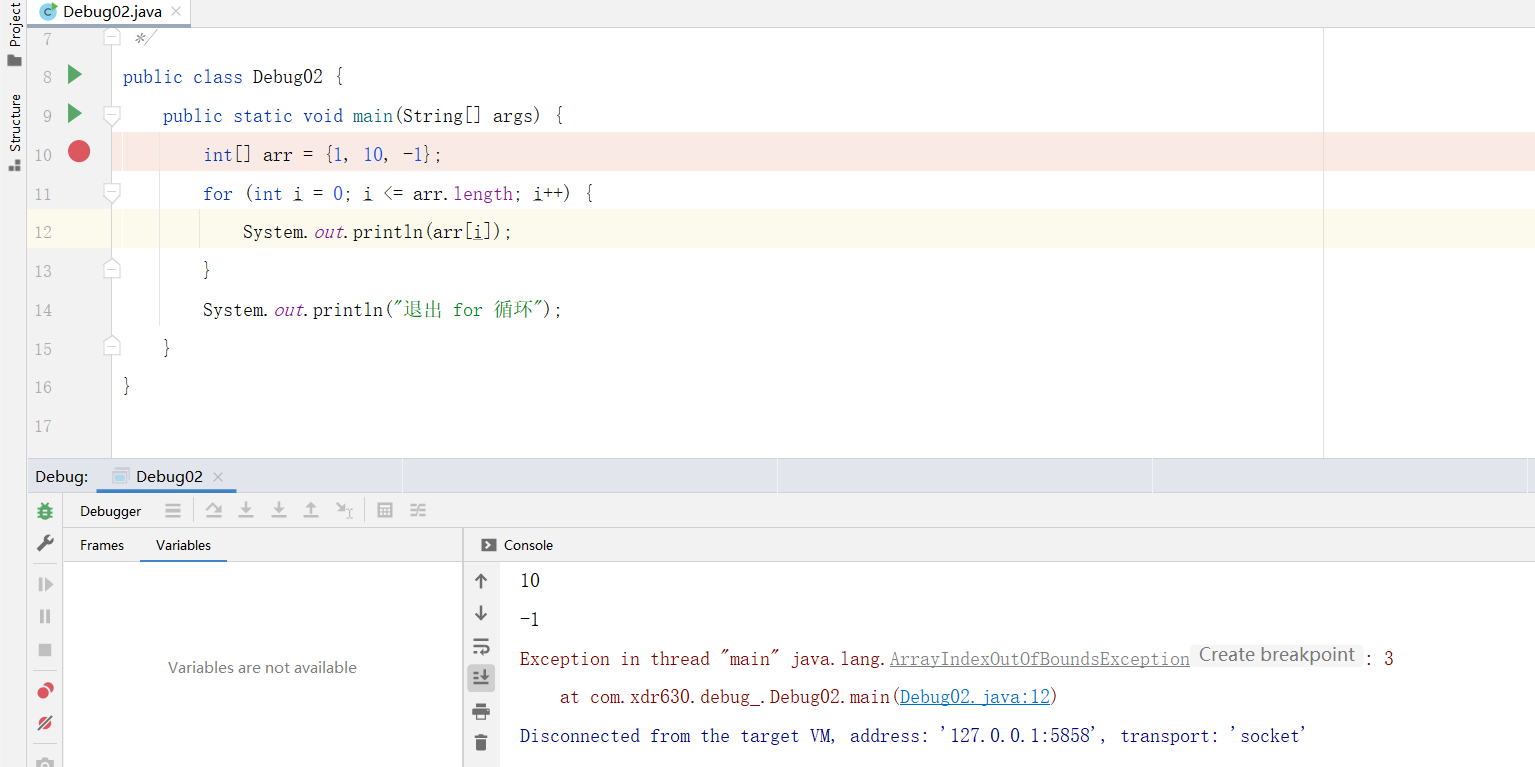The width and height of the screenshot is (1535, 767).
Task: Click the Trace Current Stream Chain icon
Action: click(418, 511)
